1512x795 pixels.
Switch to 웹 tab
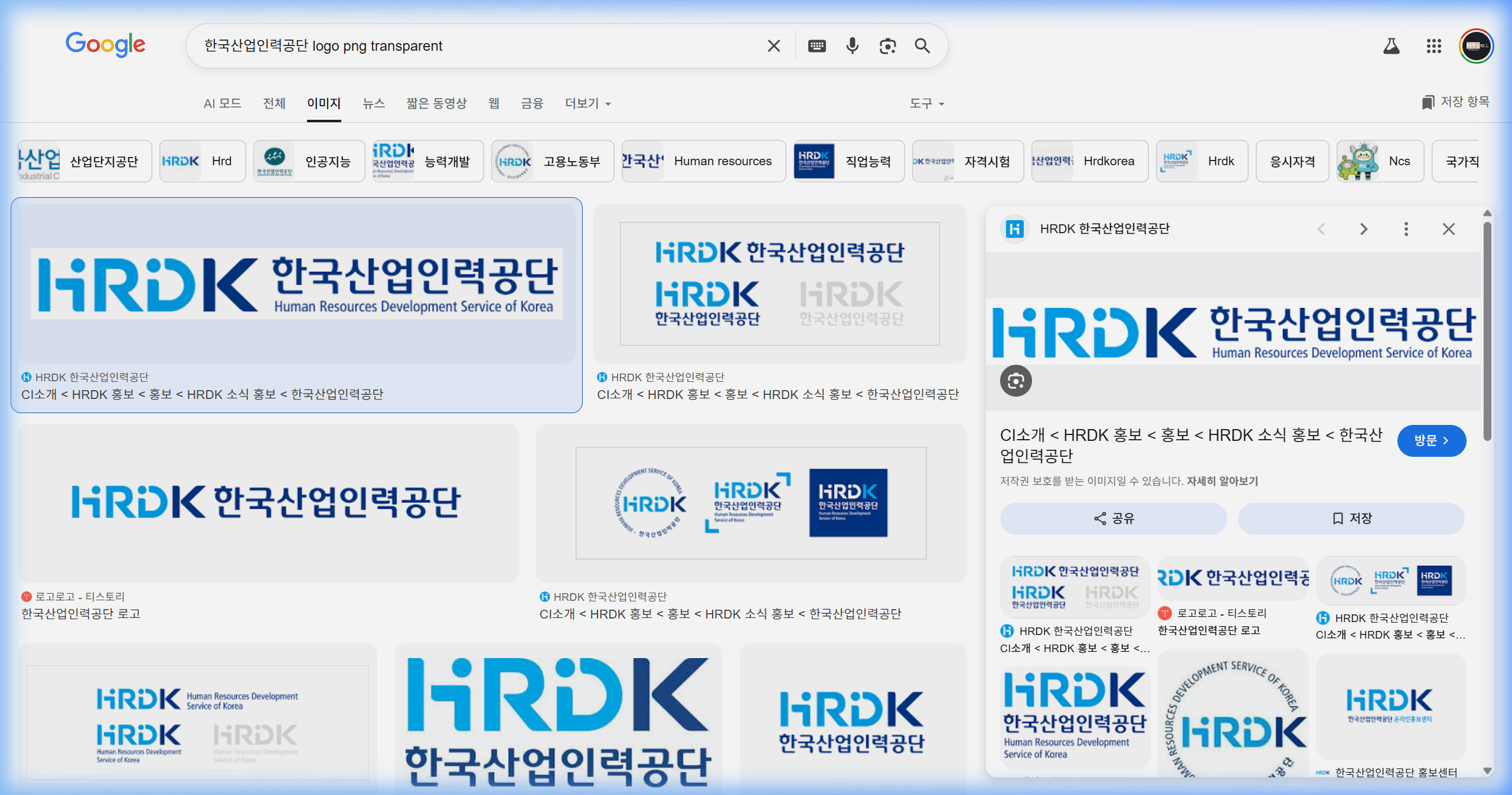coord(494,103)
